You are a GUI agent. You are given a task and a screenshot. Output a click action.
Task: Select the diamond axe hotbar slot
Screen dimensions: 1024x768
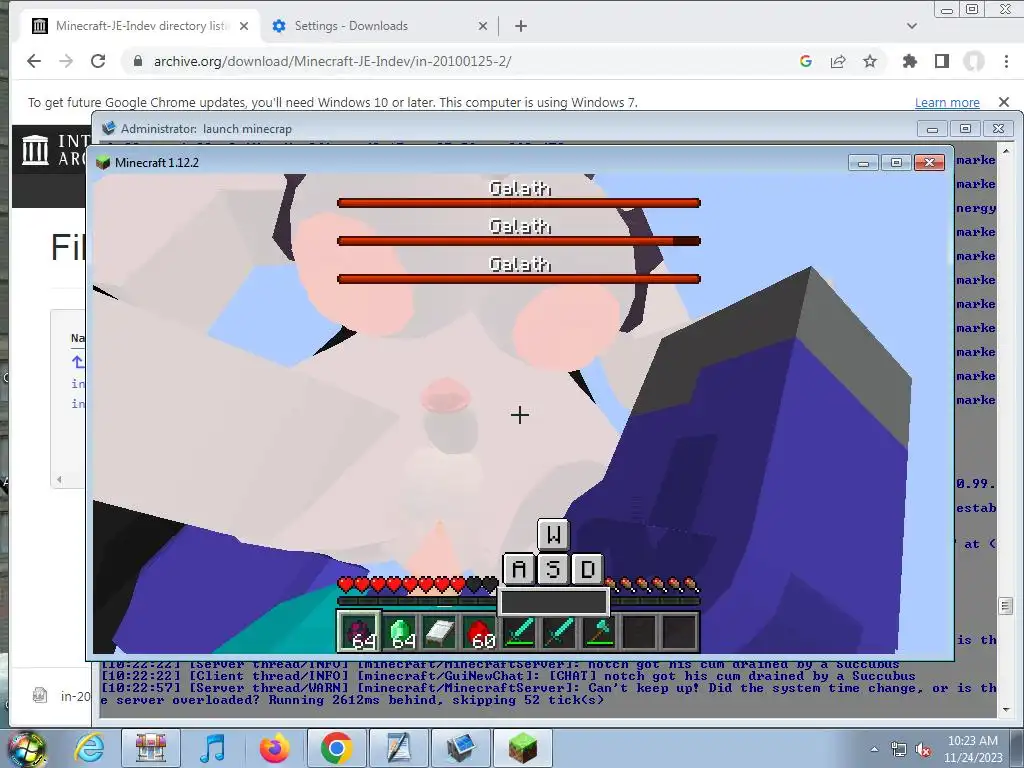pyautogui.click(x=599, y=632)
